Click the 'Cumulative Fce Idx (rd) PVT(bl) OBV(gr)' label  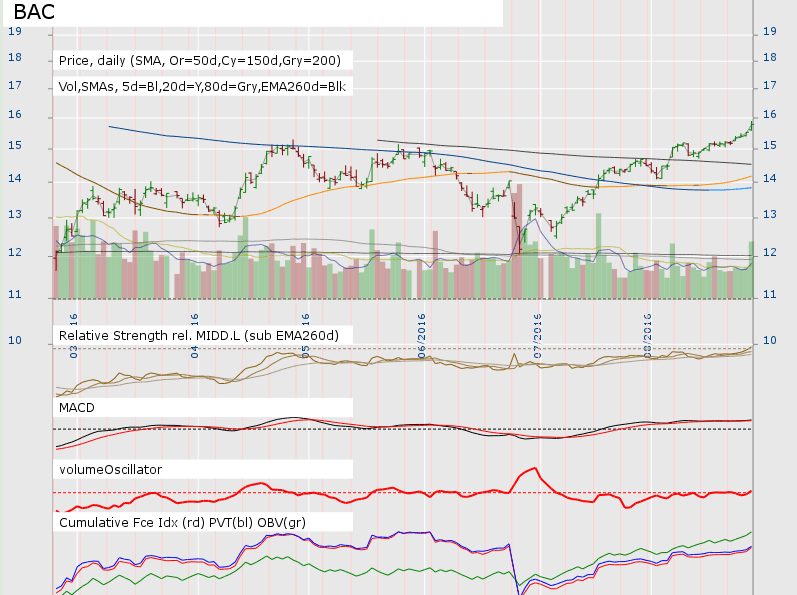pyautogui.click(x=182, y=523)
